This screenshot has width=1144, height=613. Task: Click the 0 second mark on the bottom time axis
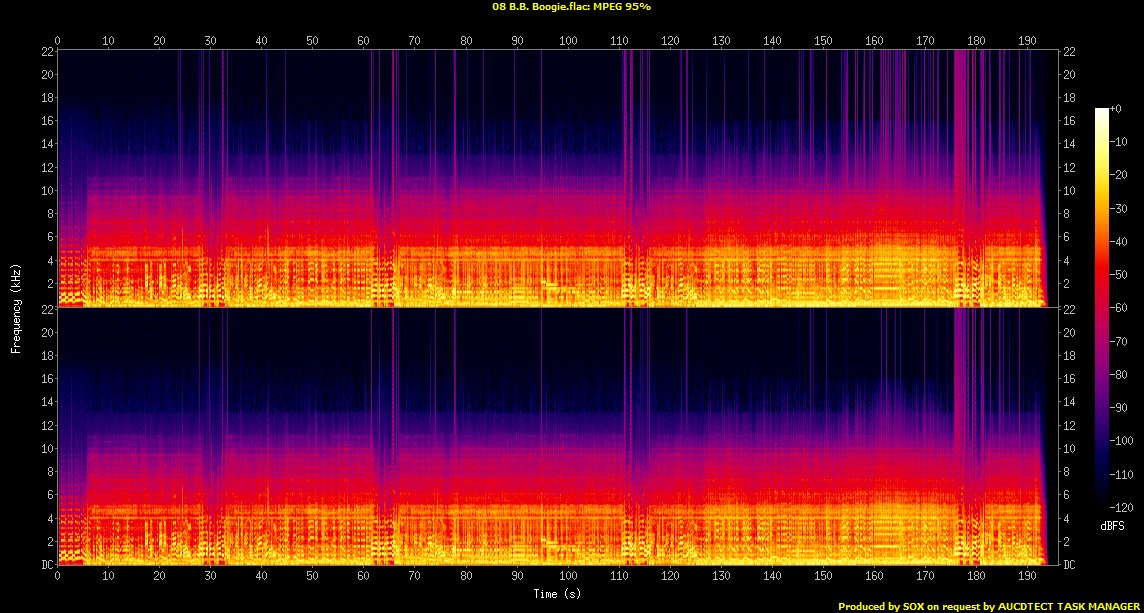pos(58,577)
